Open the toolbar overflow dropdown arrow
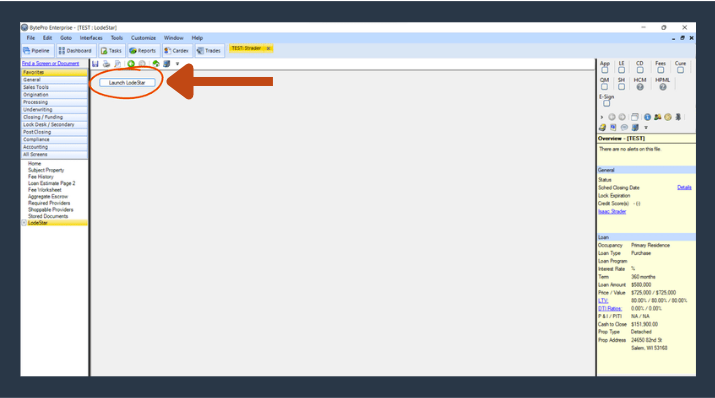The width and height of the screenshot is (715, 398). tap(177, 64)
